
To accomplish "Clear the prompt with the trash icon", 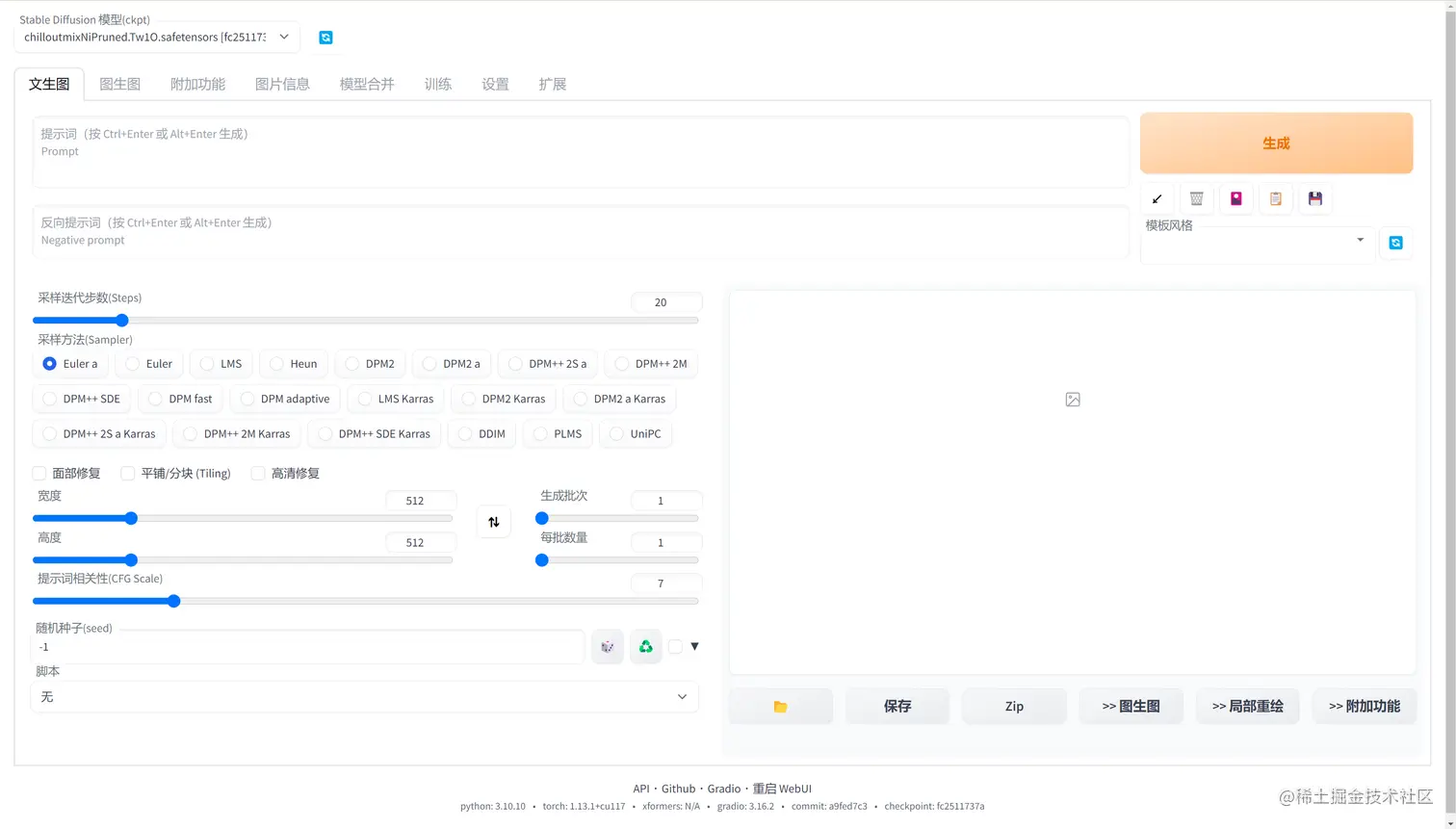I will pos(1196,198).
